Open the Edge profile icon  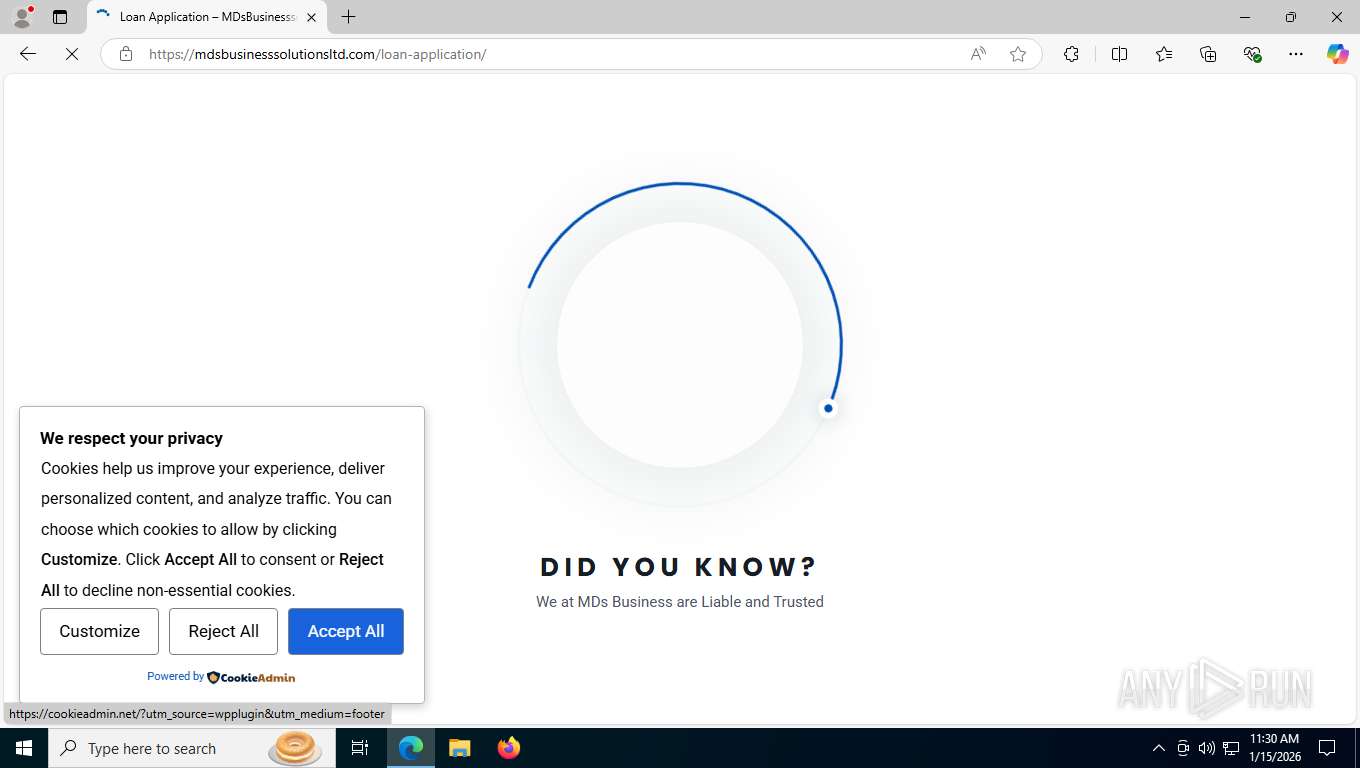coord(22,17)
